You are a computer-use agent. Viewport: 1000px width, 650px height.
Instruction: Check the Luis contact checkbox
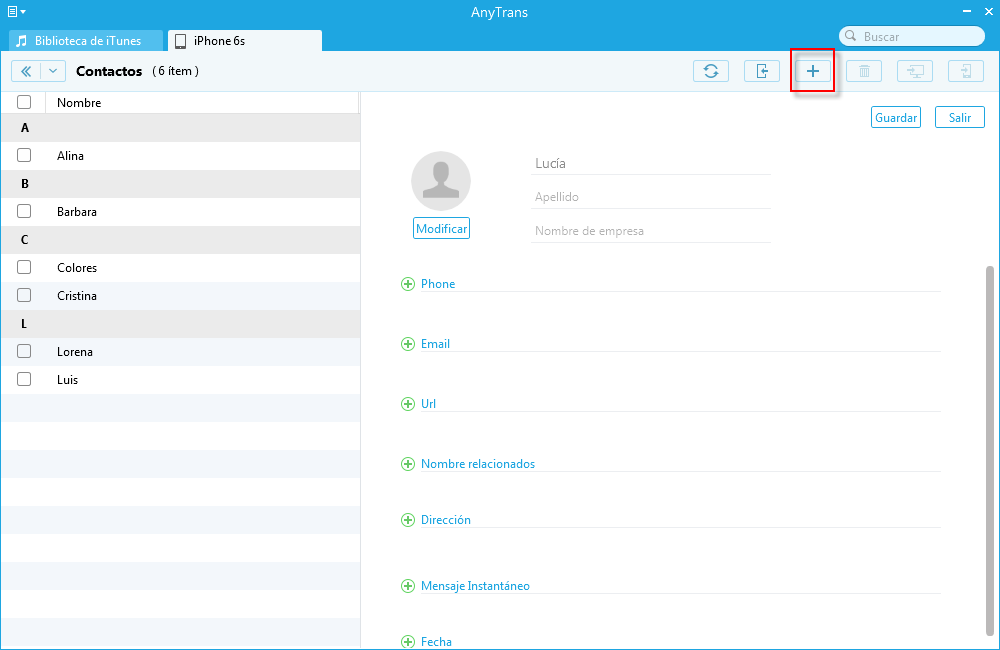click(x=24, y=379)
